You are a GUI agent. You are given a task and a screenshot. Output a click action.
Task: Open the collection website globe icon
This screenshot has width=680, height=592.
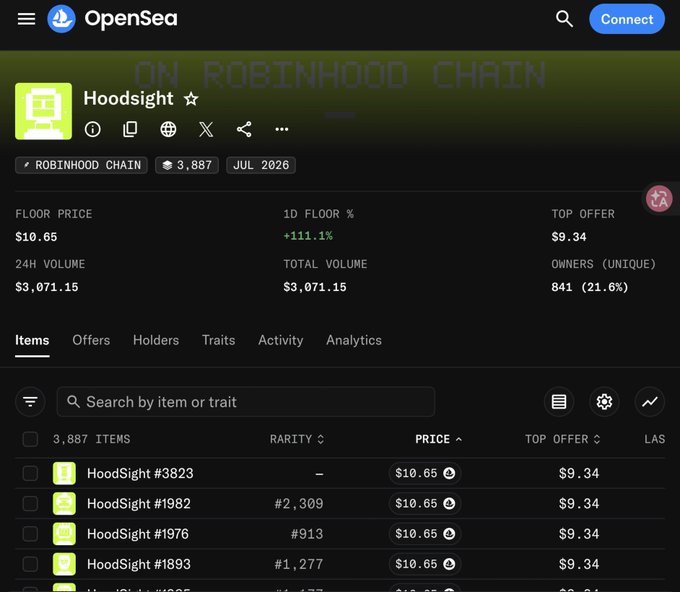[168, 129]
